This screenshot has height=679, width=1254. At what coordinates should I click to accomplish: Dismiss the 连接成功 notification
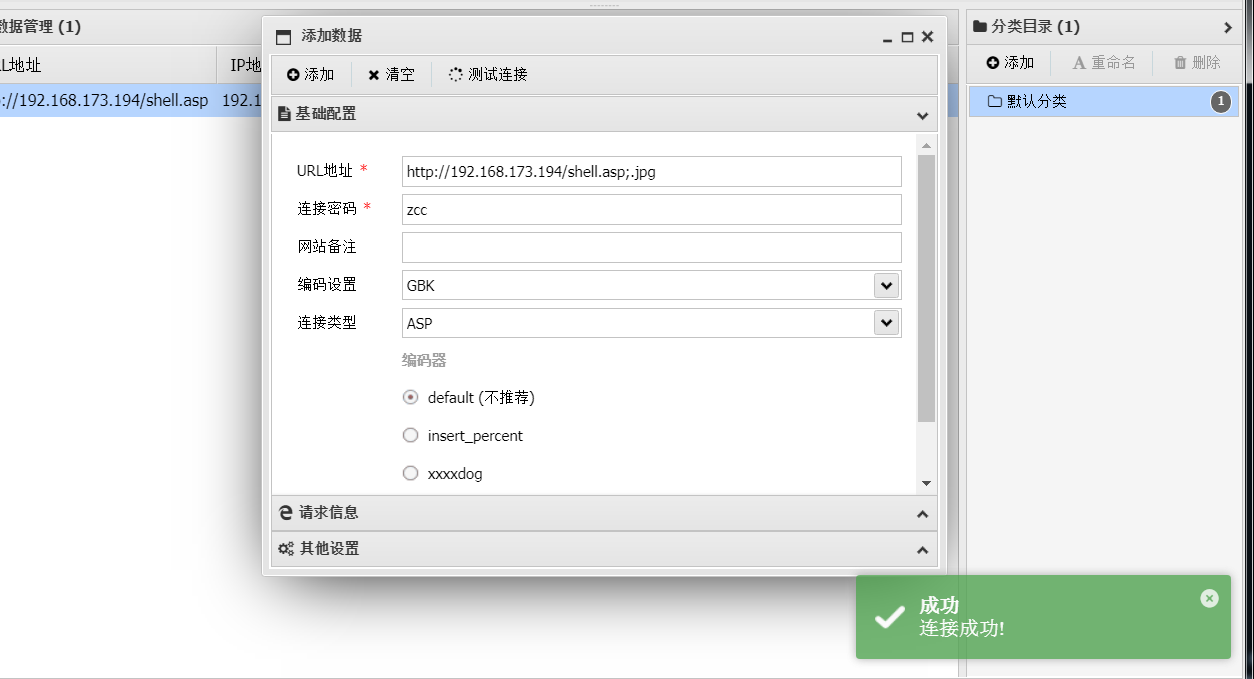pos(1210,598)
